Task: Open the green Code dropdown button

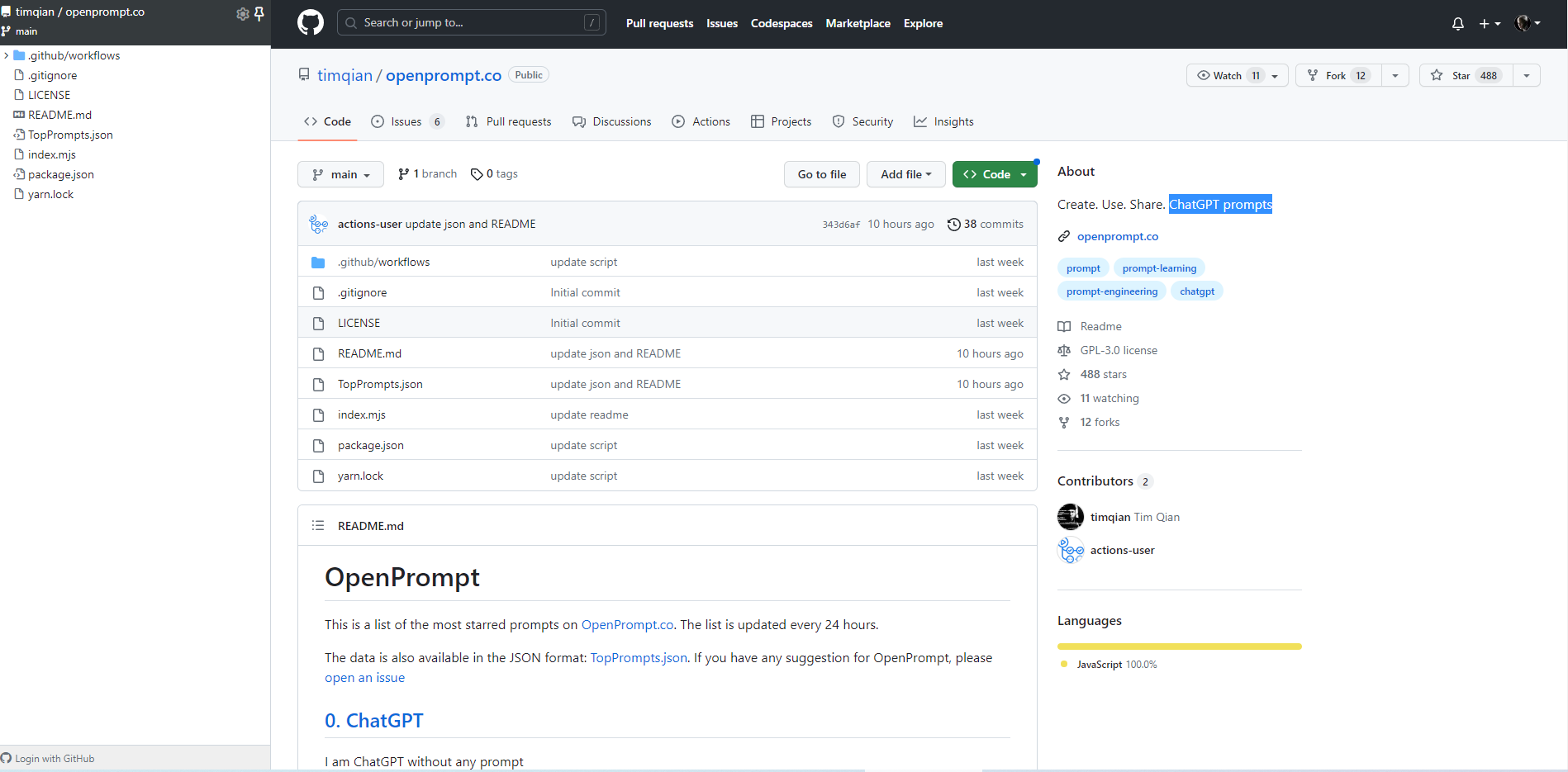Action: pos(995,174)
